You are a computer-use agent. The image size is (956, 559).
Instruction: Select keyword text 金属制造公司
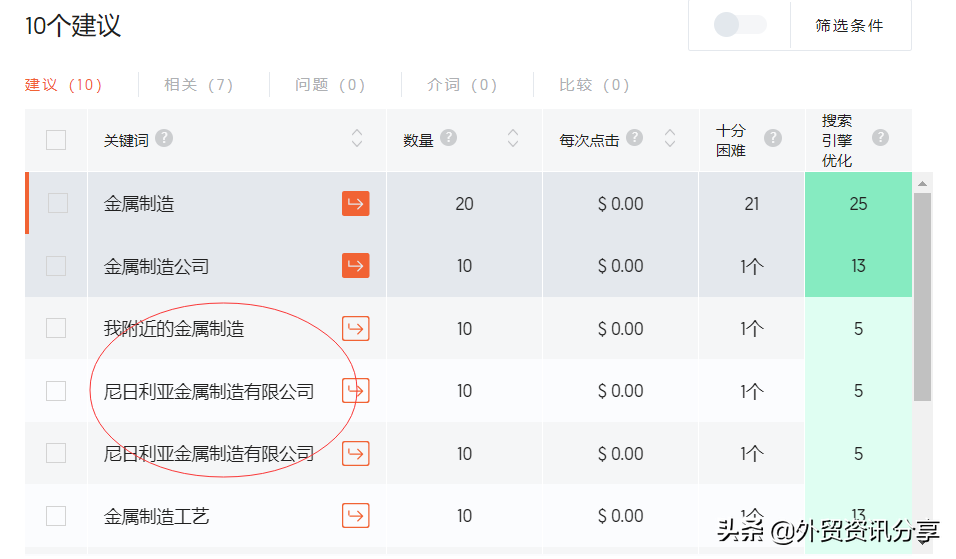point(156,266)
